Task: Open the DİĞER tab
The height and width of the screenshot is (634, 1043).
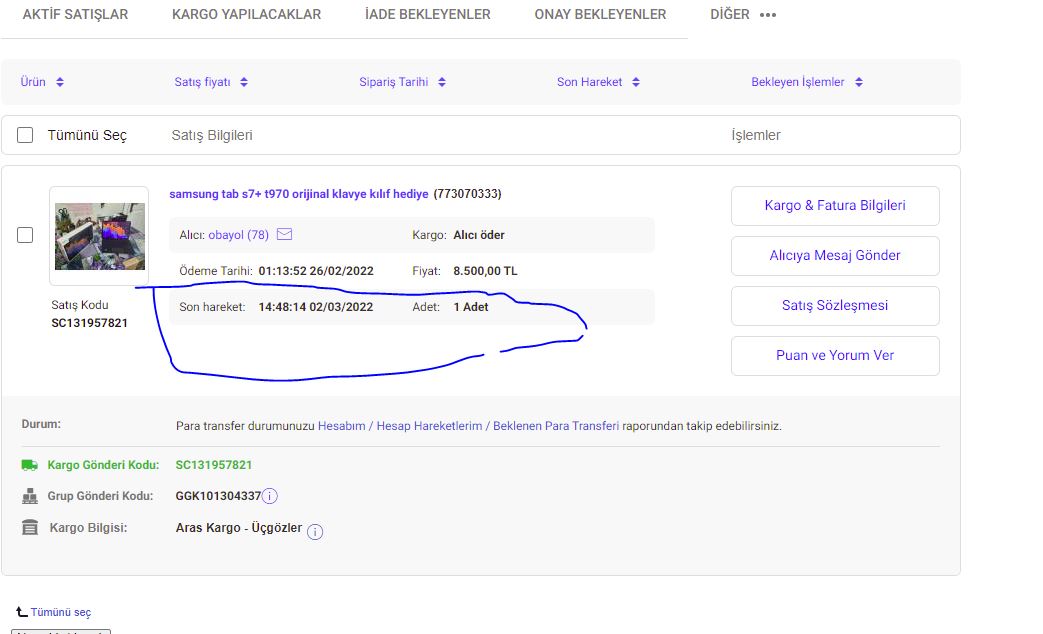Action: point(730,15)
